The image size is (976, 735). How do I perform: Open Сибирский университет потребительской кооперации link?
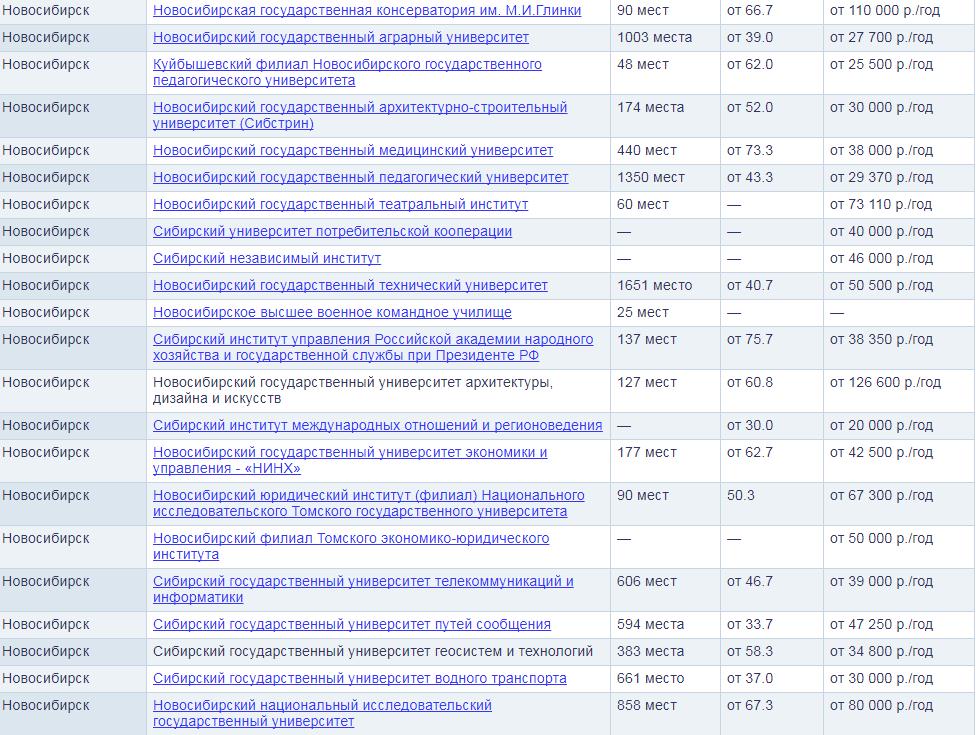click(x=332, y=232)
